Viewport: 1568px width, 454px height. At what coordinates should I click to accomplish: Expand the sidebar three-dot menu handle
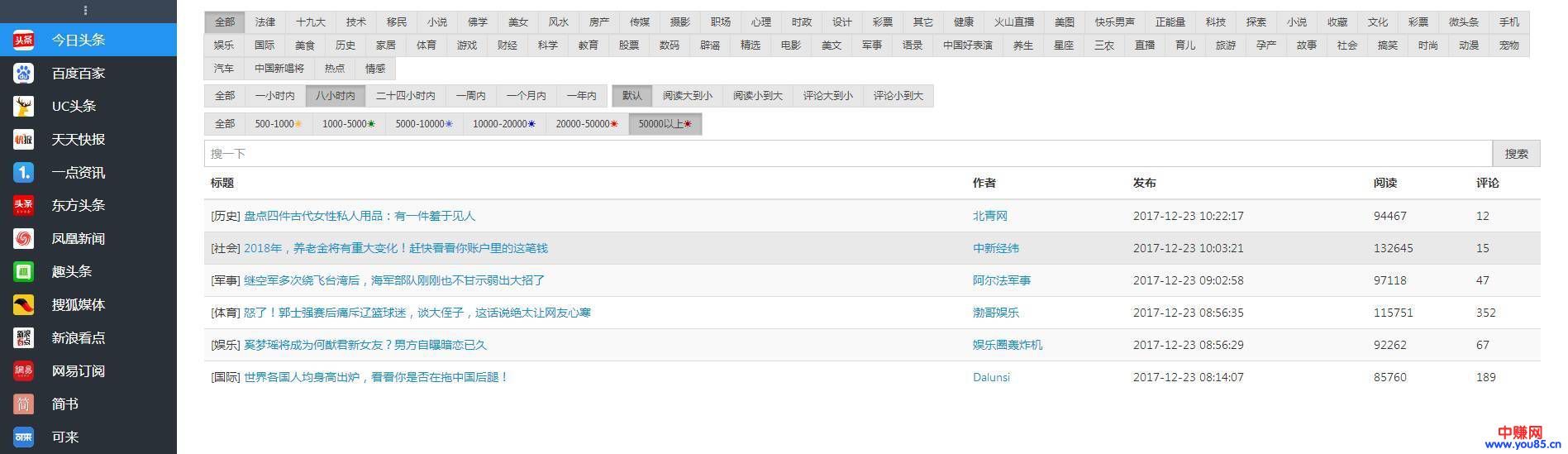86,11
